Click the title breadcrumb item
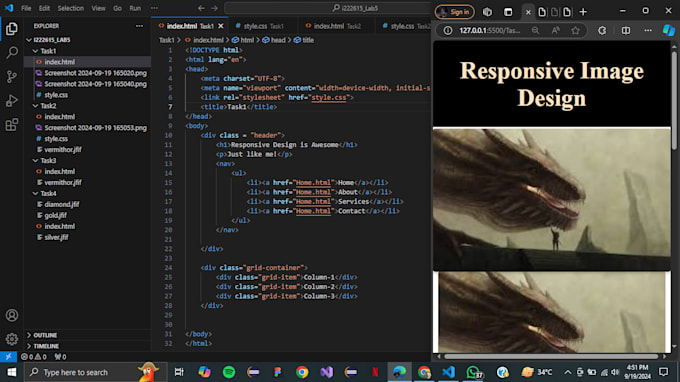The height and width of the screenshot is (382, 680). [304, 40]
